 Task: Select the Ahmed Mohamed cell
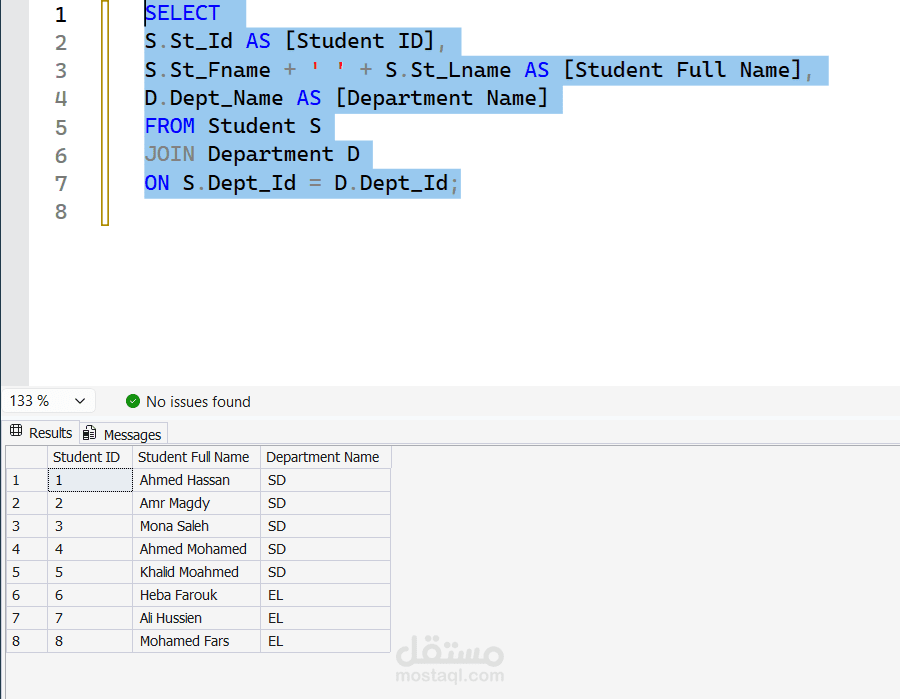click(196, 549)
